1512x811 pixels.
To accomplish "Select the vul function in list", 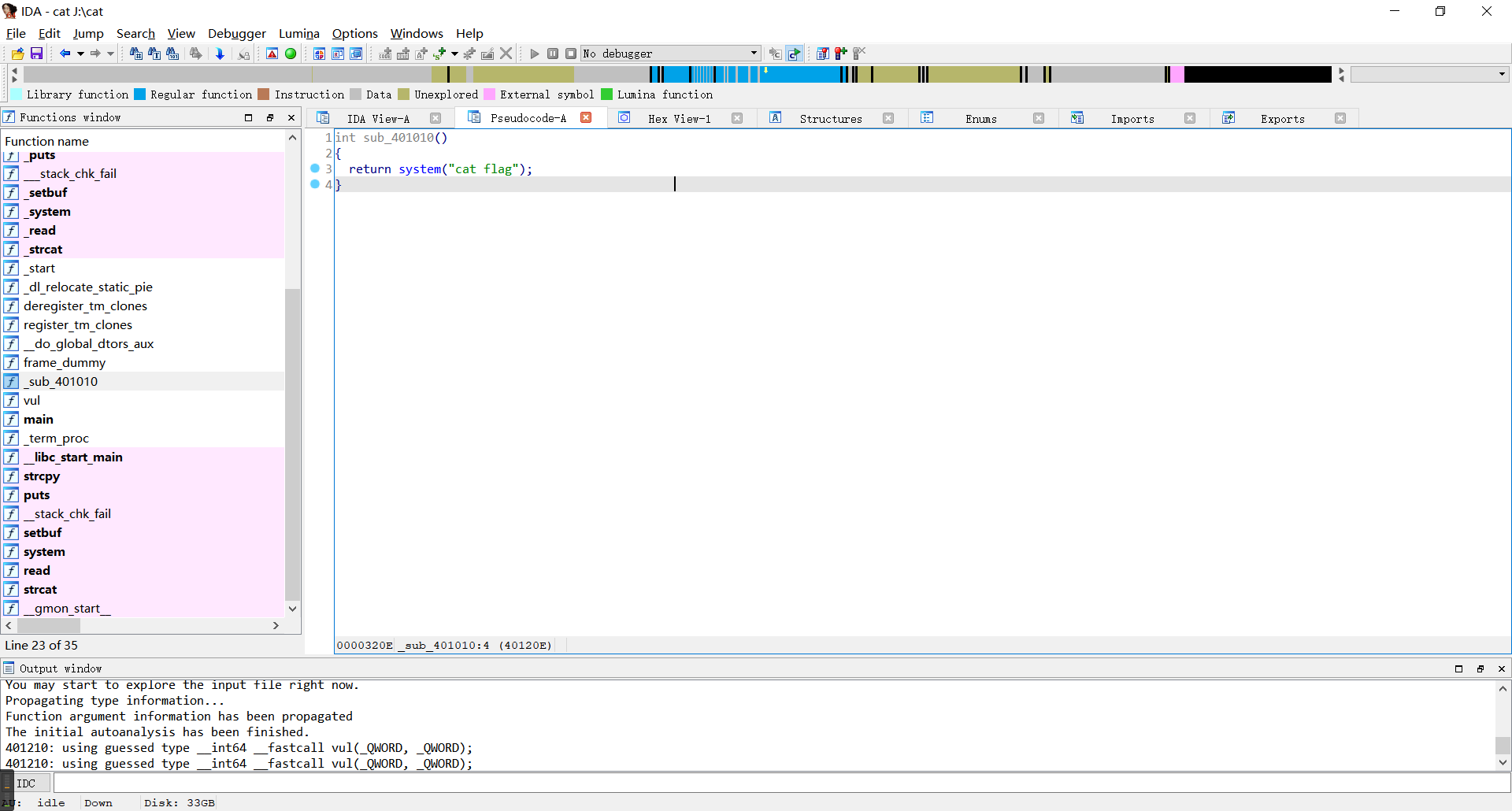I will pos(31,401).
